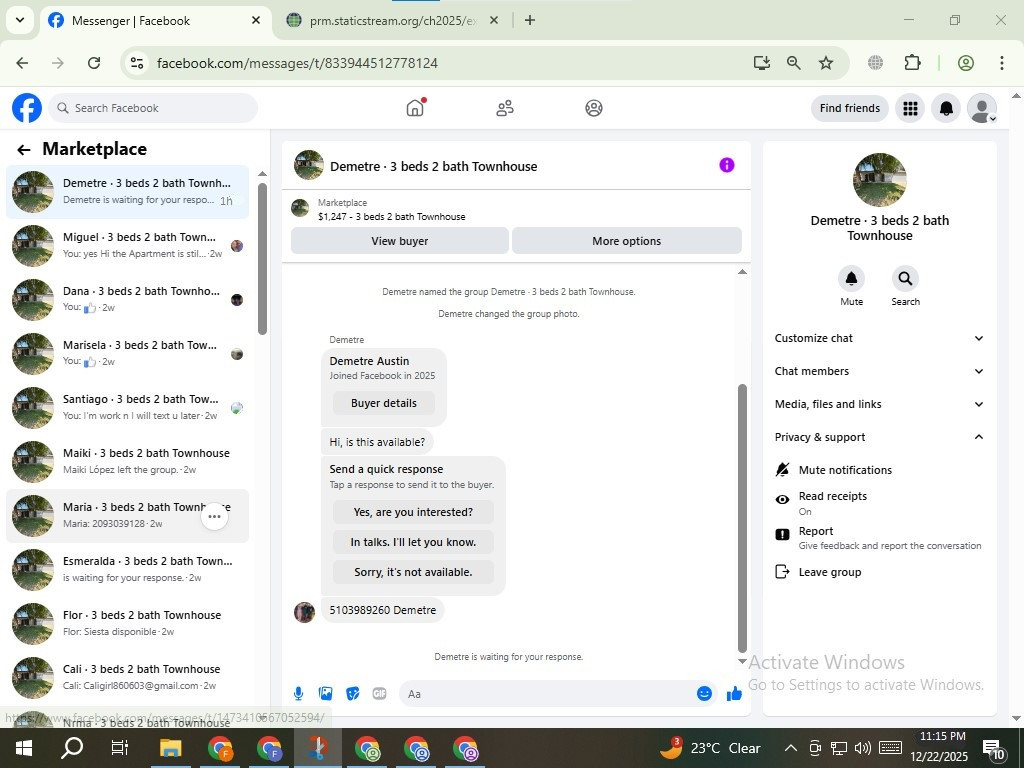Click the back arrow next to Marketplace
Image resolution: width=1024 pixels, height=768 pixels.
pyautogui.click(x=24, y=150)
